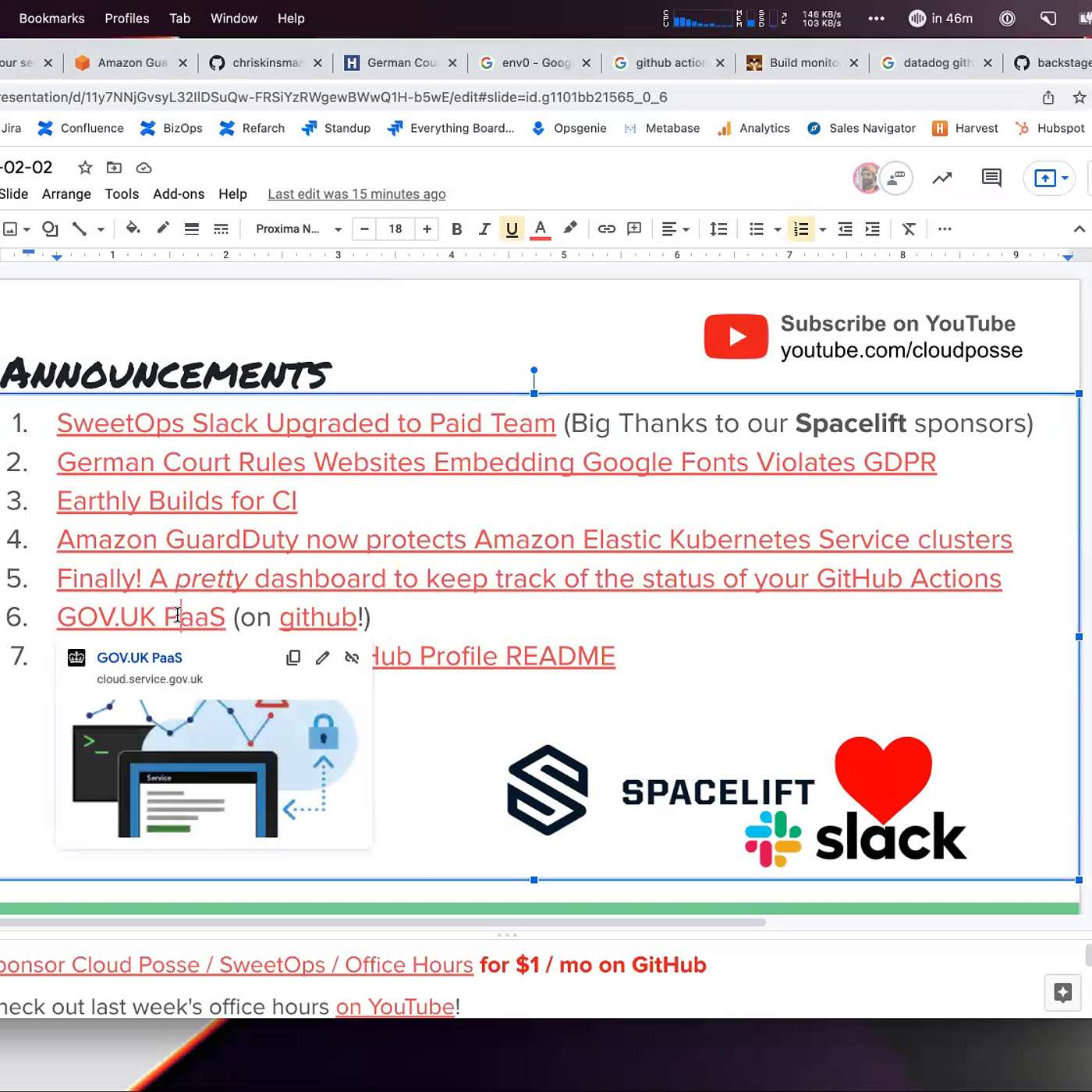1092x1092 pixels.
Task: Click the insert link icon in toolbar
Action: pos(606,229)
